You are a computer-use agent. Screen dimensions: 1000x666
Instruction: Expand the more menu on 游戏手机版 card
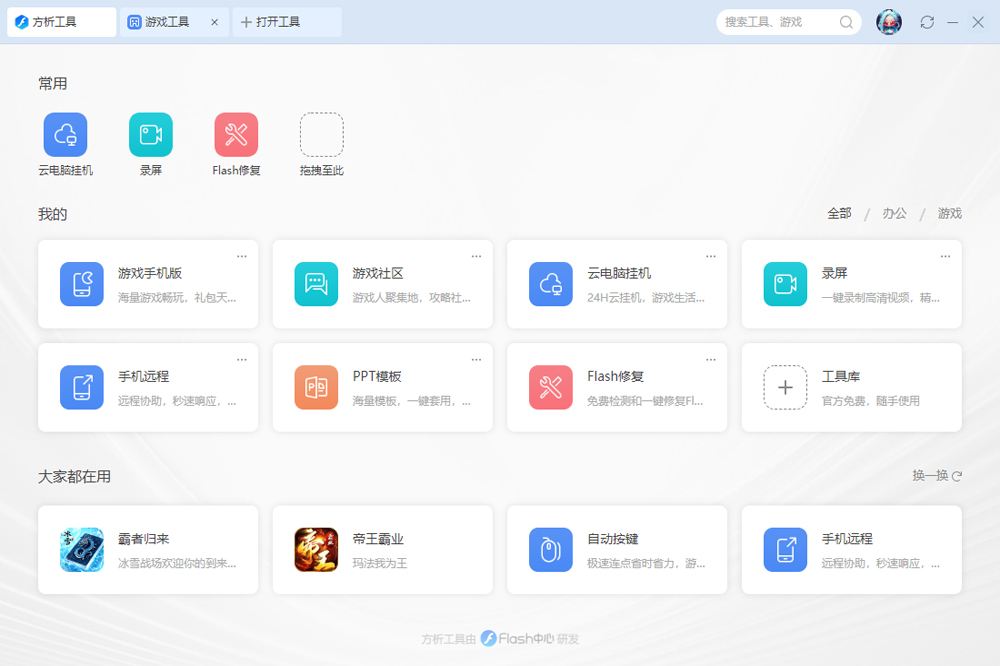(x=242, y=256)
